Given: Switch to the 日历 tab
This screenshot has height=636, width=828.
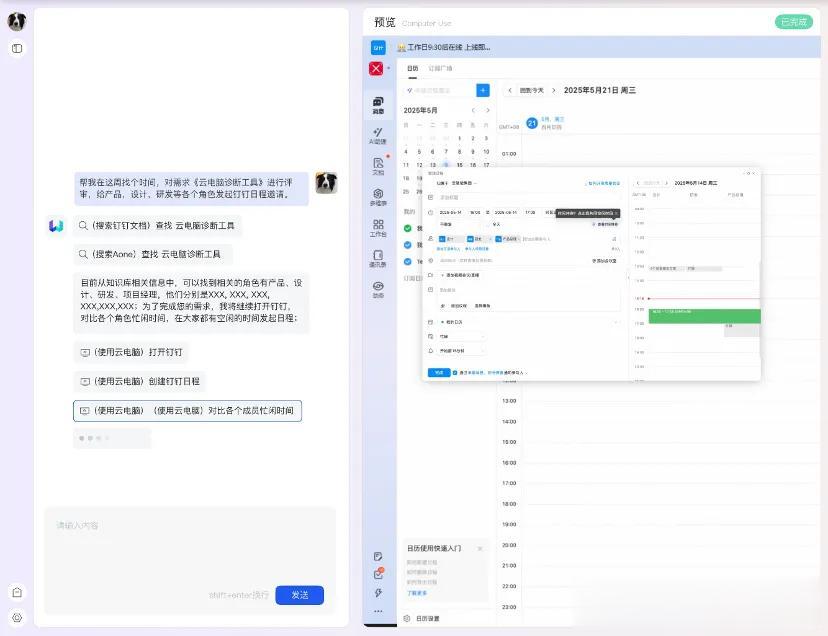Looking at the screenshot, I should point(411,68).
